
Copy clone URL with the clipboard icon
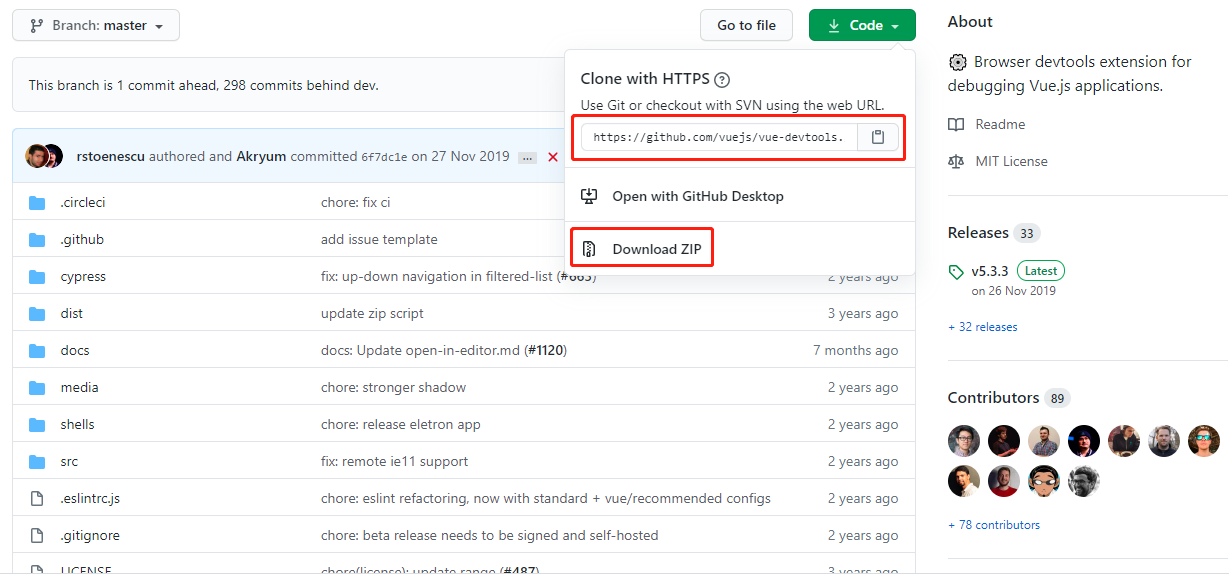[878, 137]
